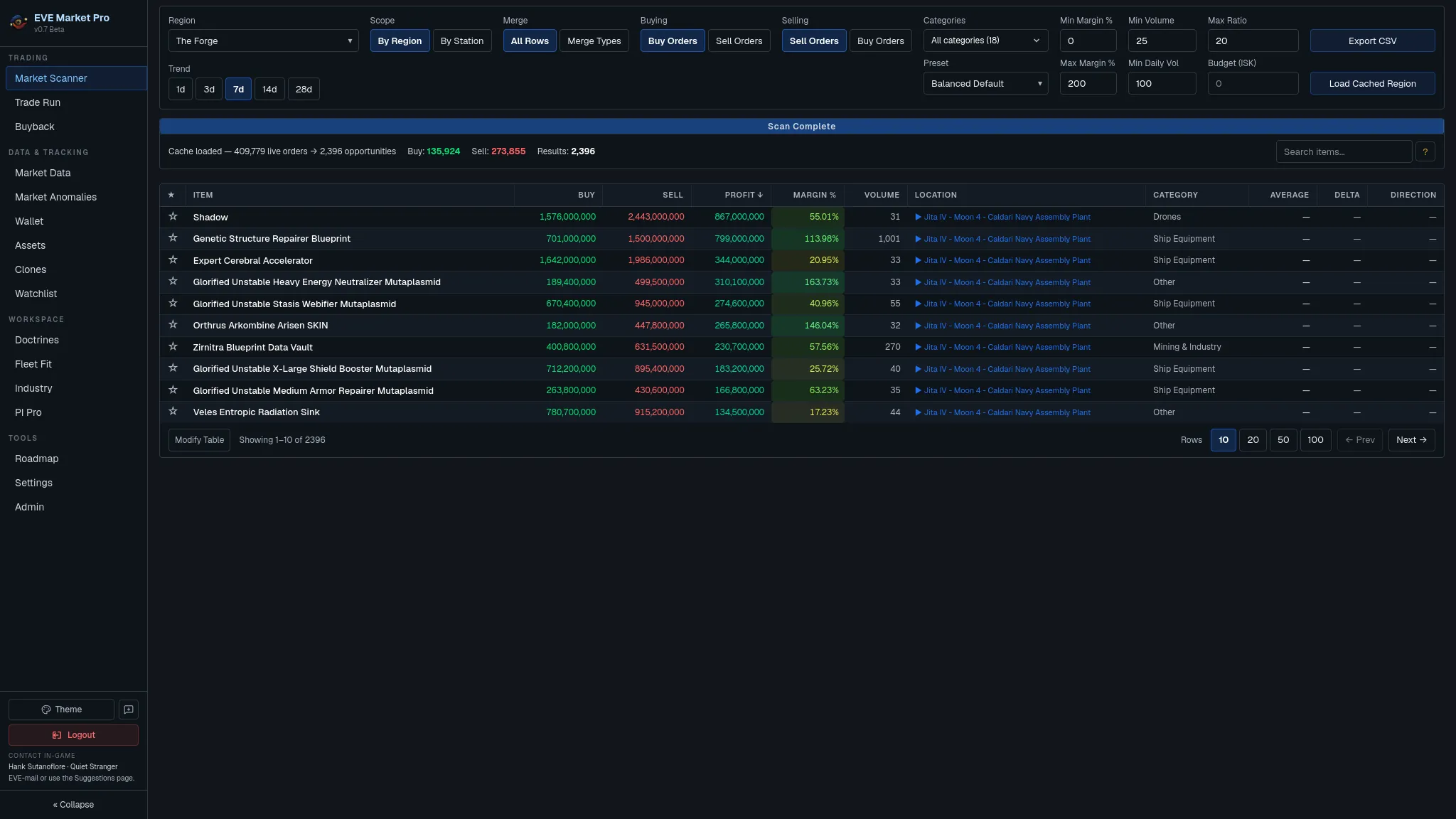Open the Theme picker
The height and width of the screenshot is (819, 1456).
[61, 710]
